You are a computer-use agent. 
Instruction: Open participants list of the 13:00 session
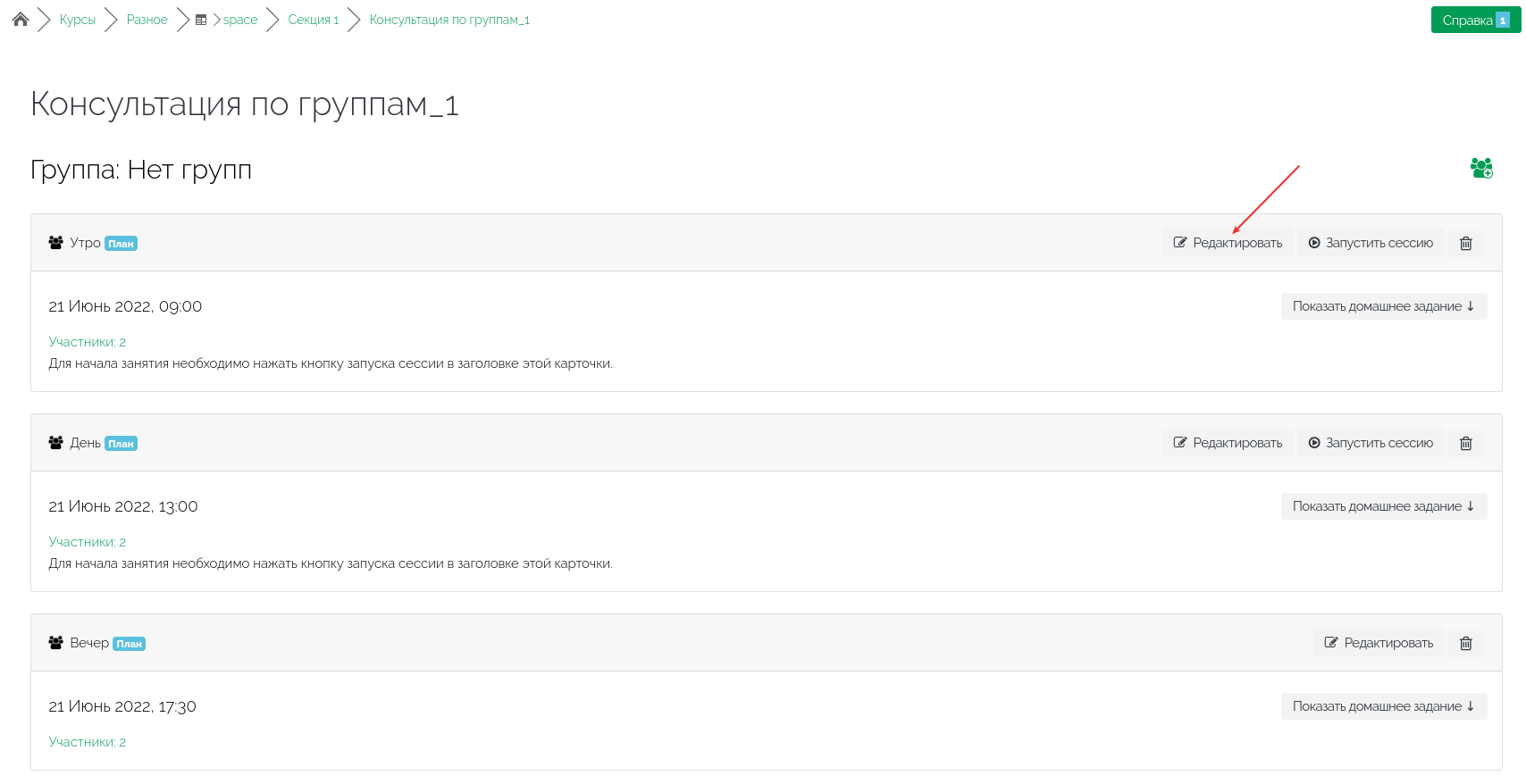[88, 542]
